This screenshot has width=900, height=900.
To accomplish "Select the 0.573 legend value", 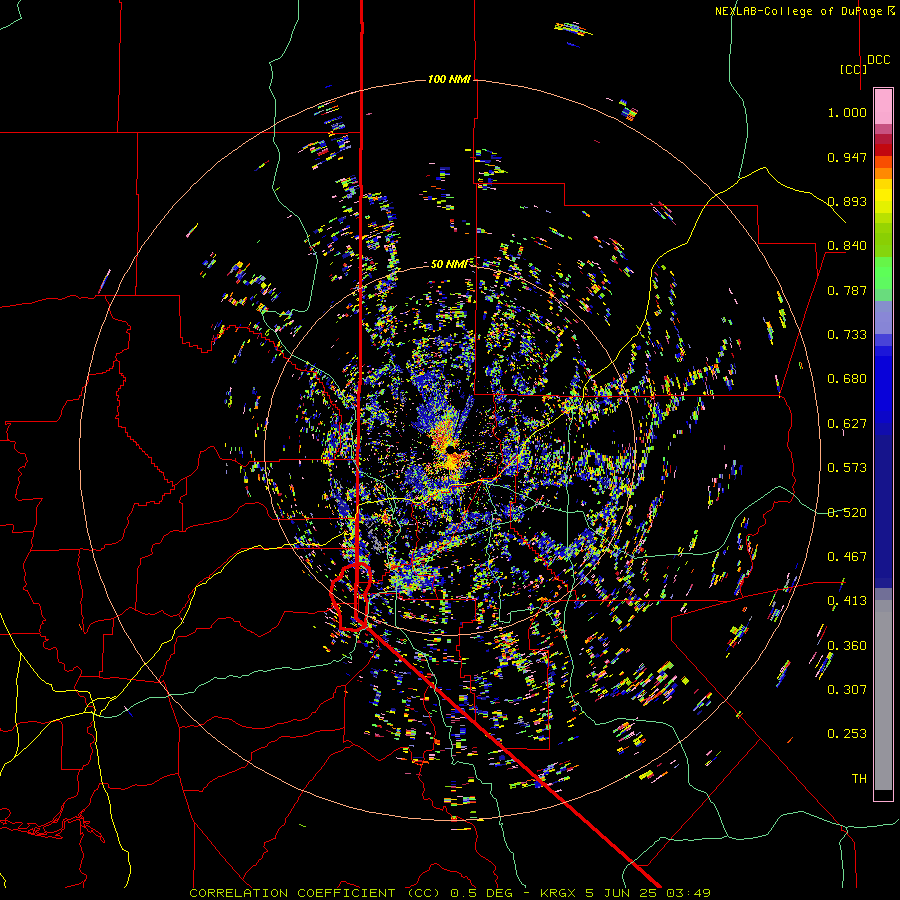I will tap(847, 467).
